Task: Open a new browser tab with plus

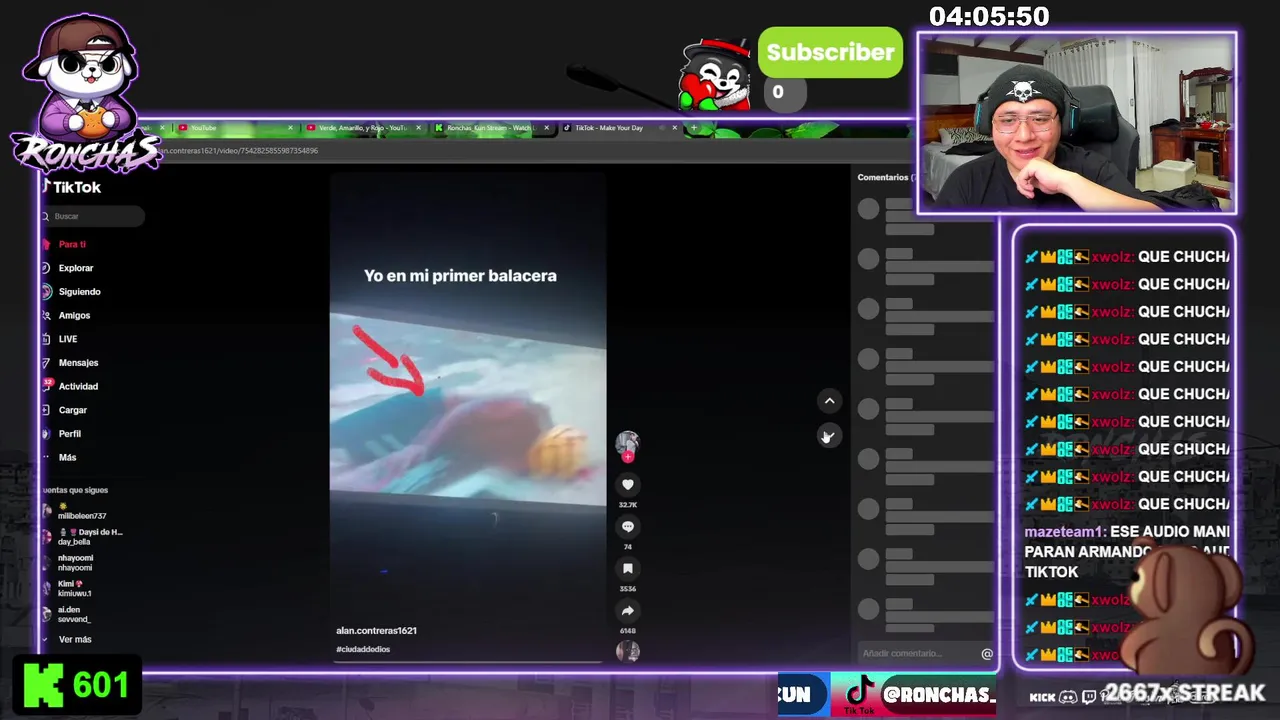Action: (x=694, y=128)
